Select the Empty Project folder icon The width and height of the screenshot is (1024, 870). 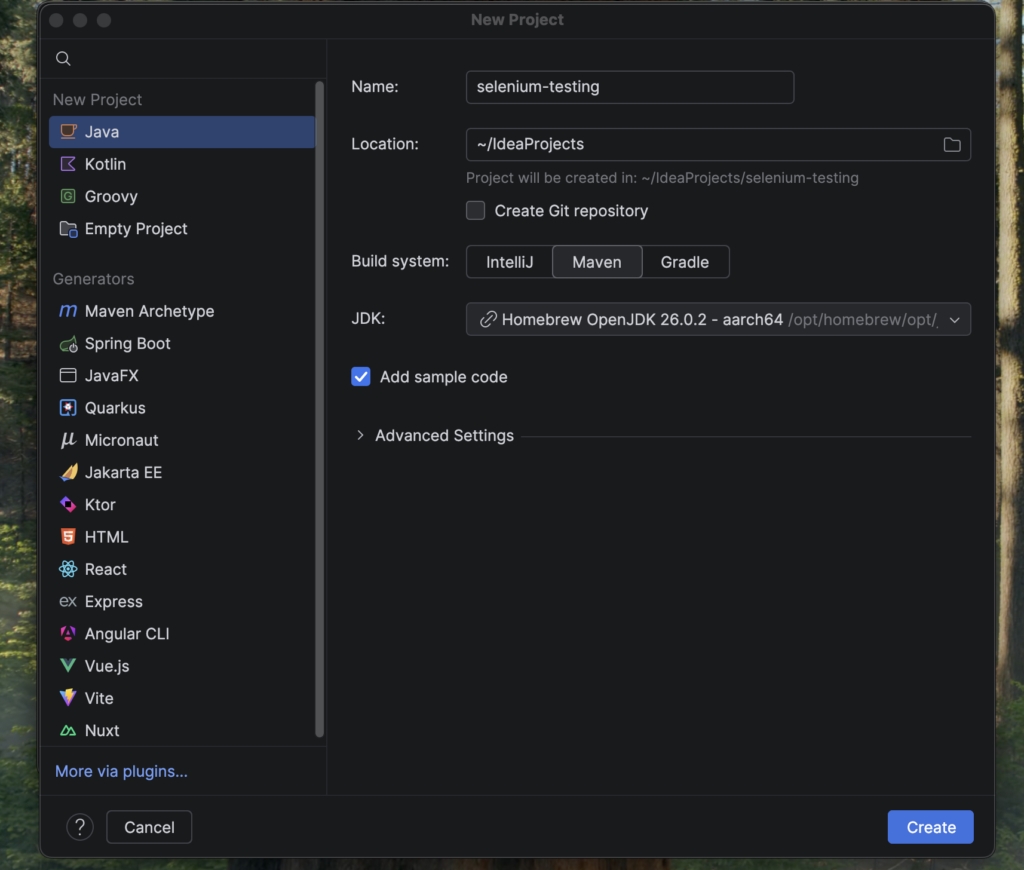coord(68,229)
